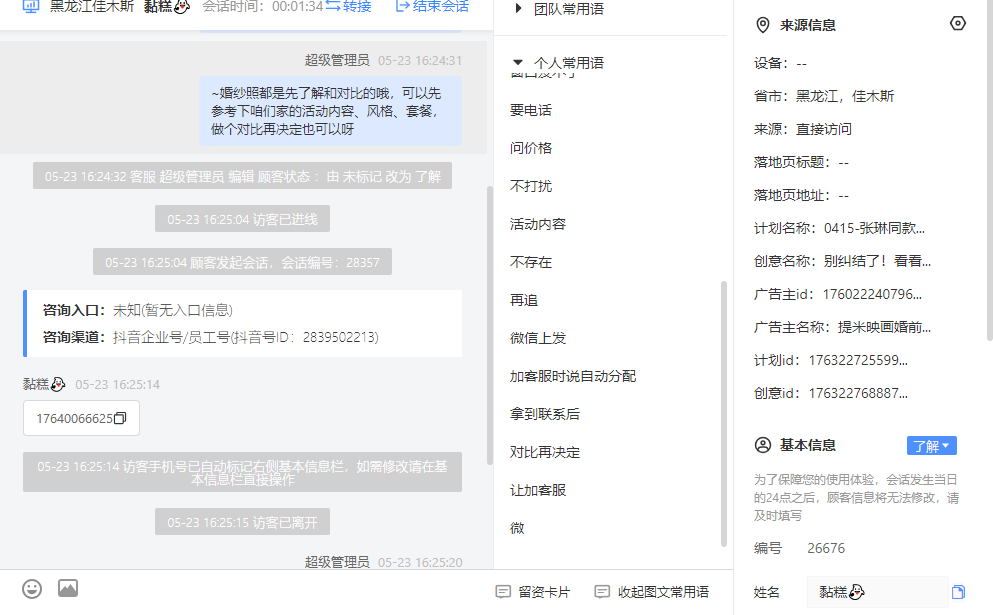Viewport: 993px width, 615px height.
Task: Select the 微信上发 quick phrase
Action: [538, 338]
